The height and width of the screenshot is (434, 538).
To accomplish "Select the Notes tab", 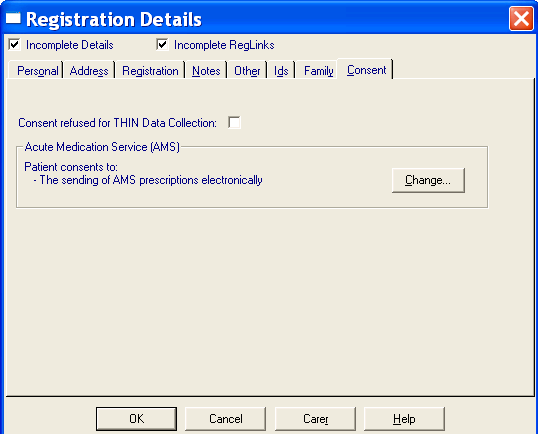I will point(206,71).
